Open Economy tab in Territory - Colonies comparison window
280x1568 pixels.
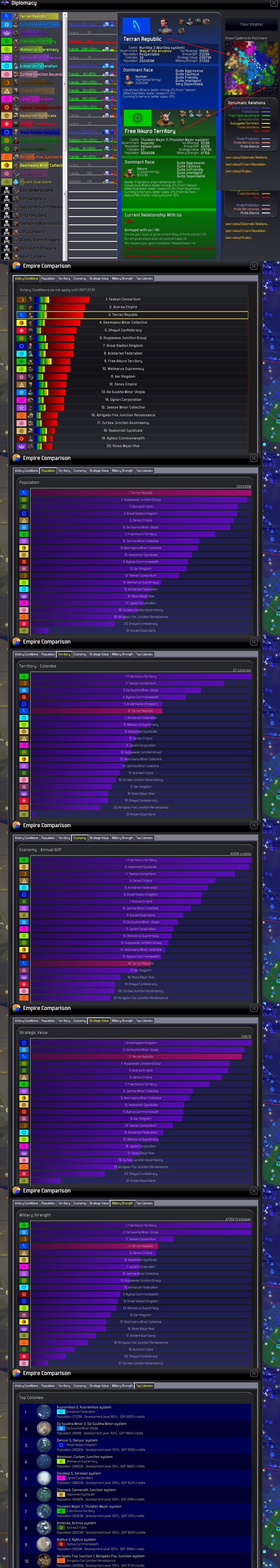pyautogui.click(x=80, y=654)
